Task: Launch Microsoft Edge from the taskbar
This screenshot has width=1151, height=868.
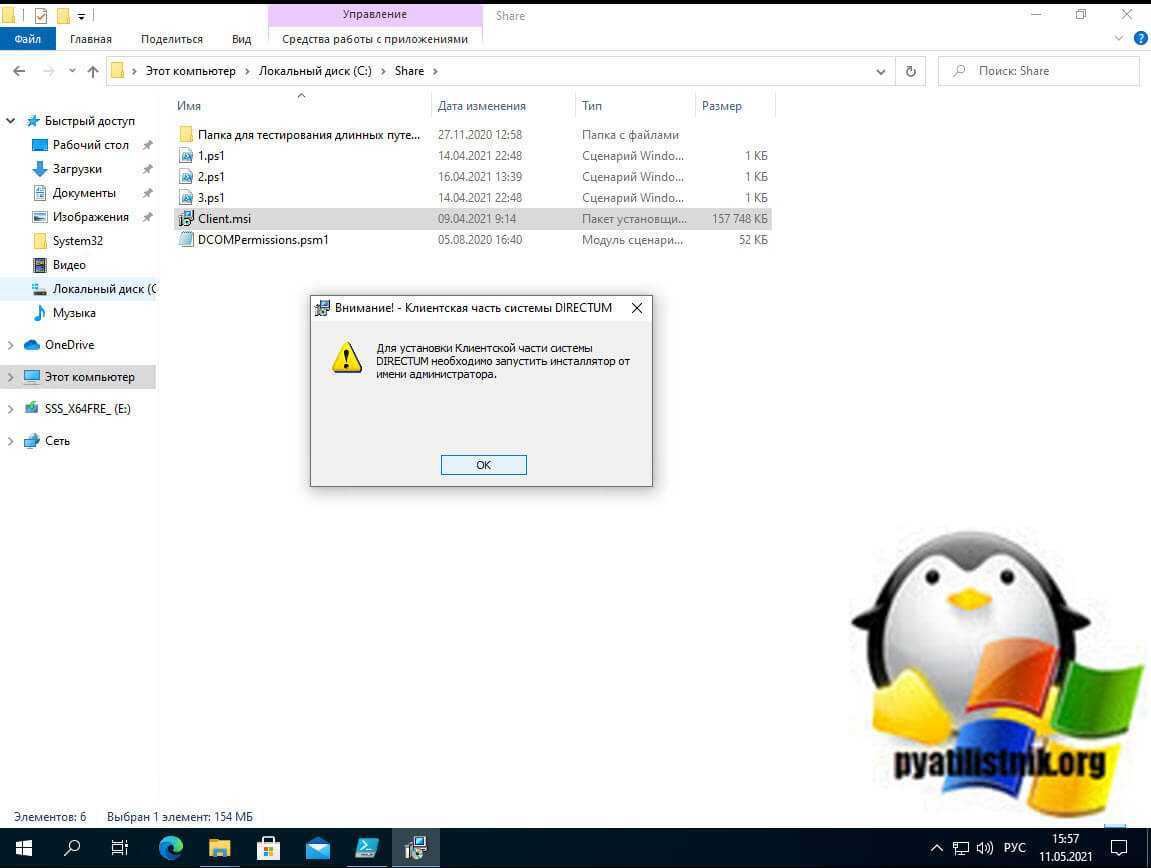Action: coord(171,848)
